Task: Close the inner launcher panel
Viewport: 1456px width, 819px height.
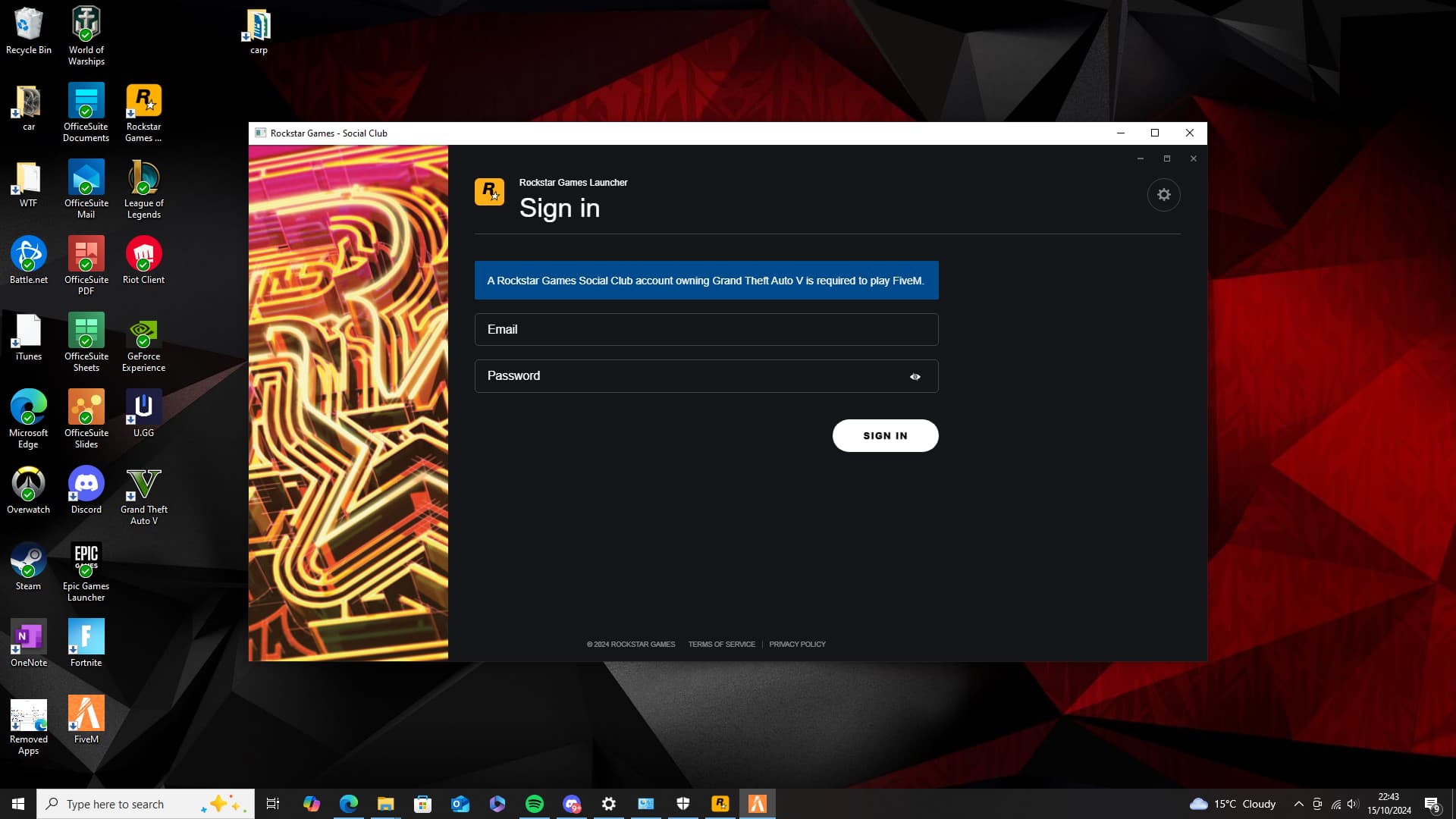Action: [x=1193, y=158]
